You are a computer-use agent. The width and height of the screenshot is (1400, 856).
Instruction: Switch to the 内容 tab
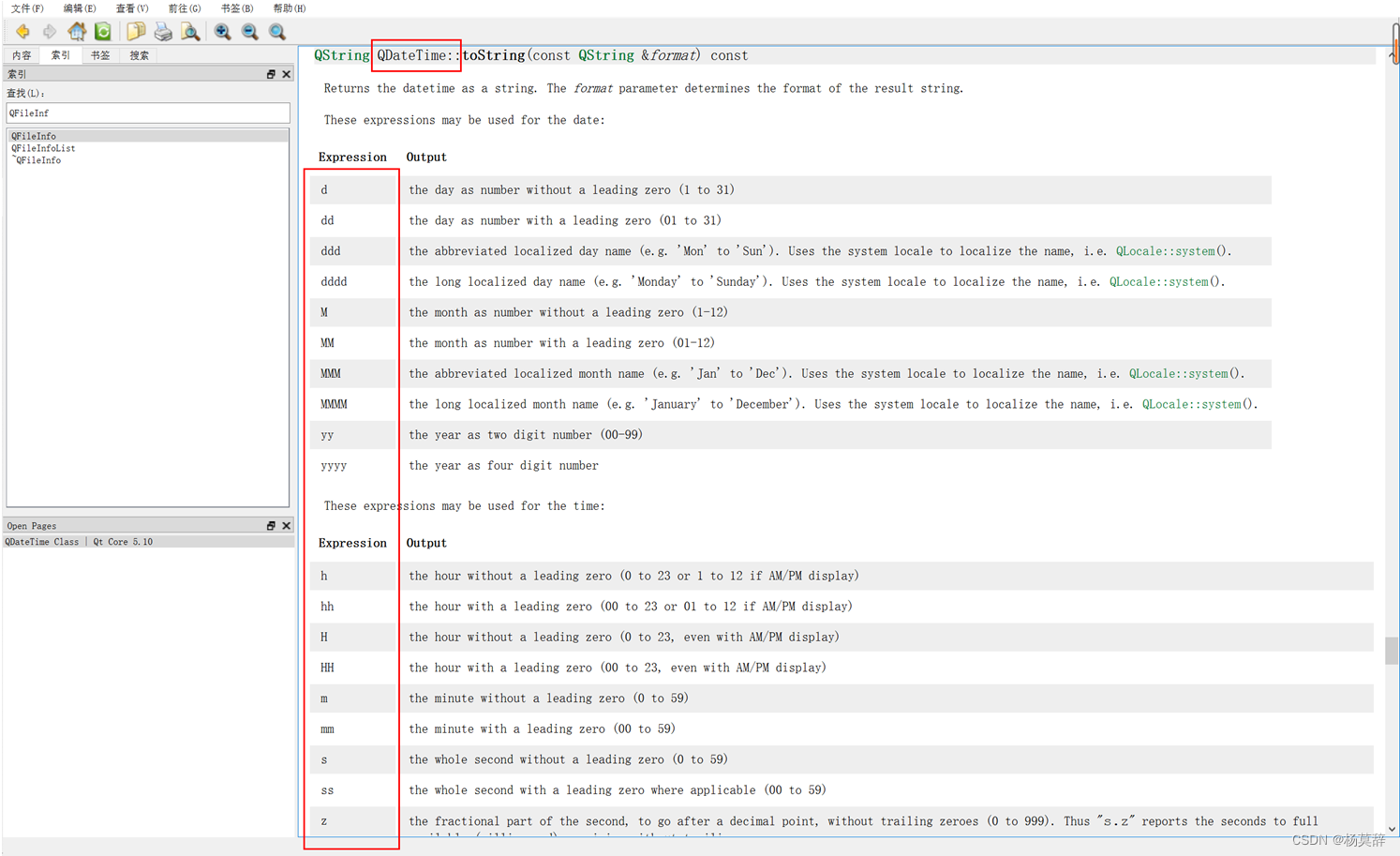click(x=22, y=55)
